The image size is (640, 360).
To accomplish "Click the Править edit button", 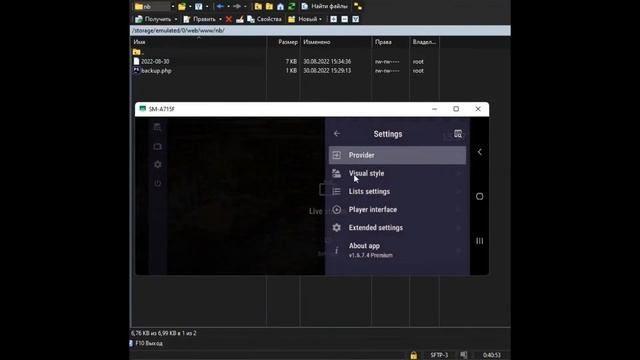I will (x=200, y=19).
